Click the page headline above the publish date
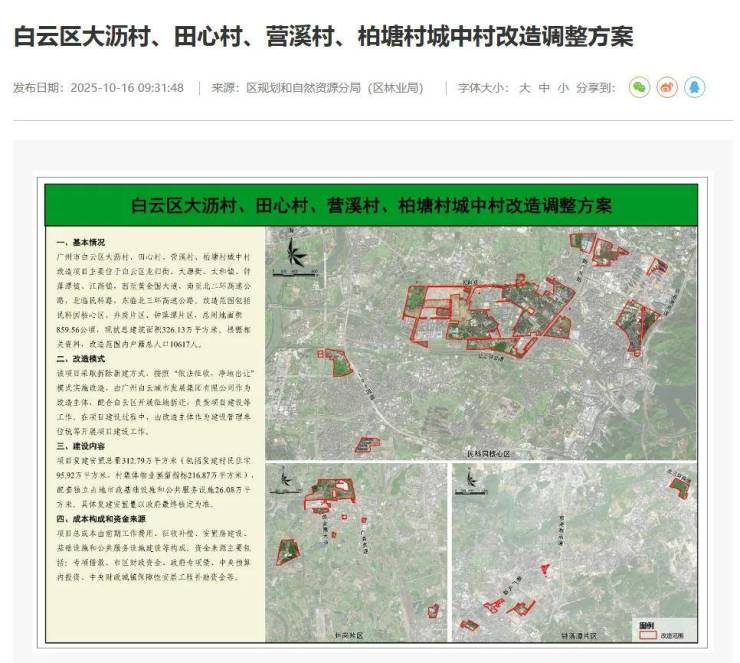Image resolution: width=740 pixels, height=663 pixels. [x=323, y=38]
